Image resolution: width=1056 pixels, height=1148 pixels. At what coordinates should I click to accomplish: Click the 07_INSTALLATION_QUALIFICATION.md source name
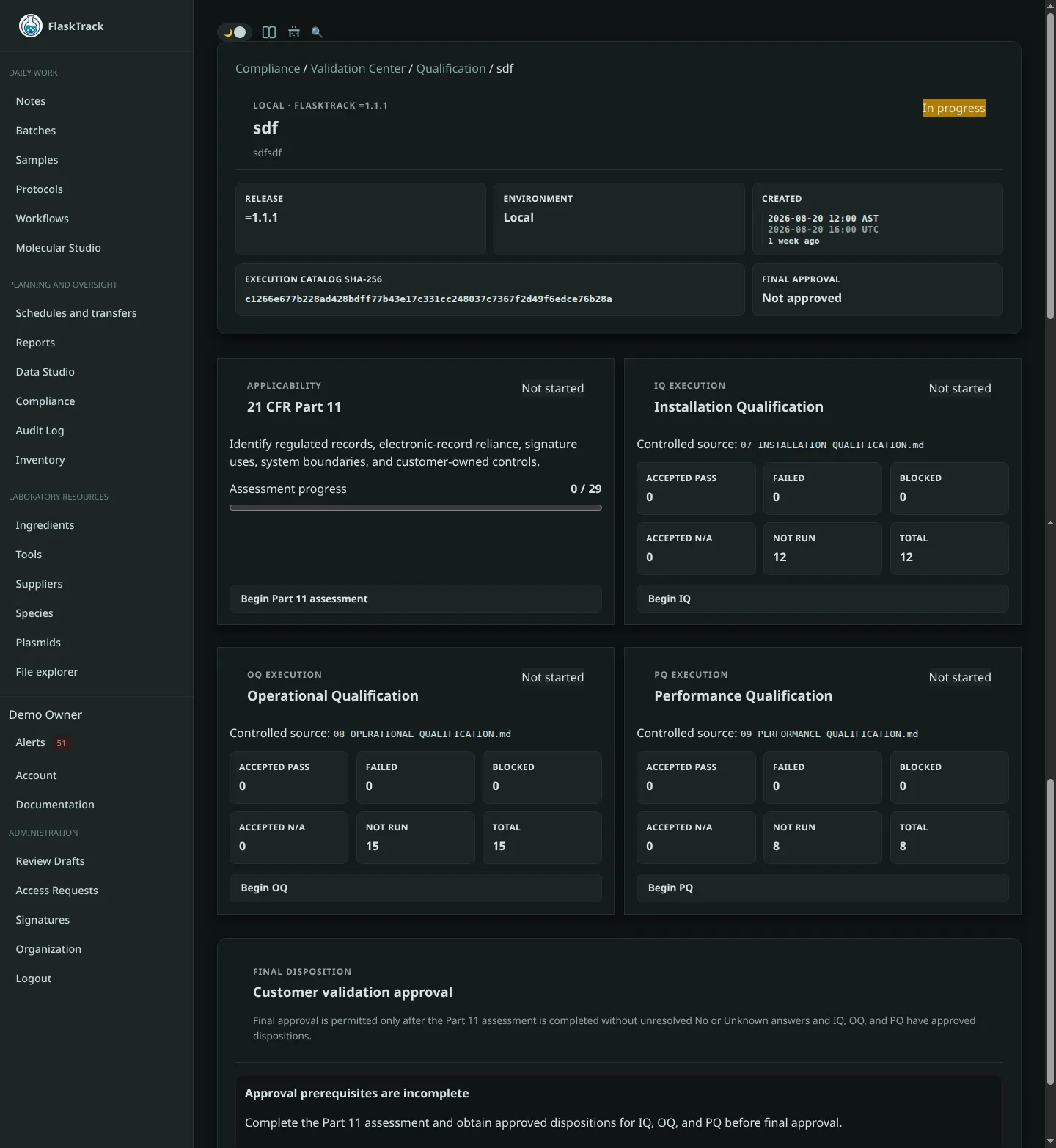click(x=832, y=445)
